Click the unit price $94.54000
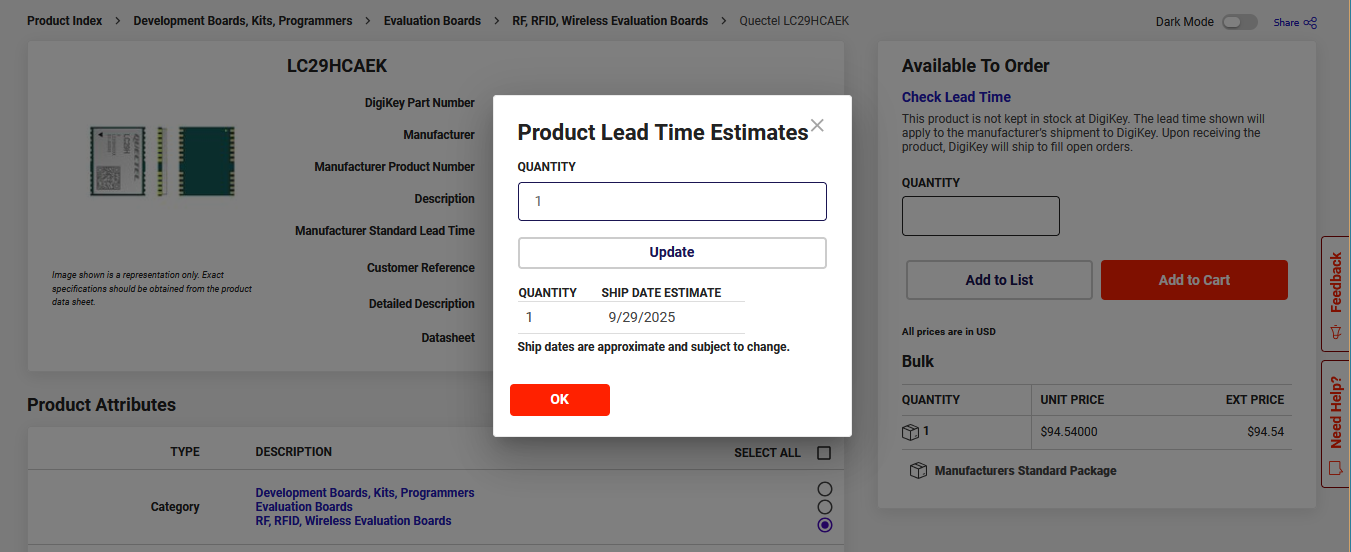 pyautogui.click(x=1069, y=432)
